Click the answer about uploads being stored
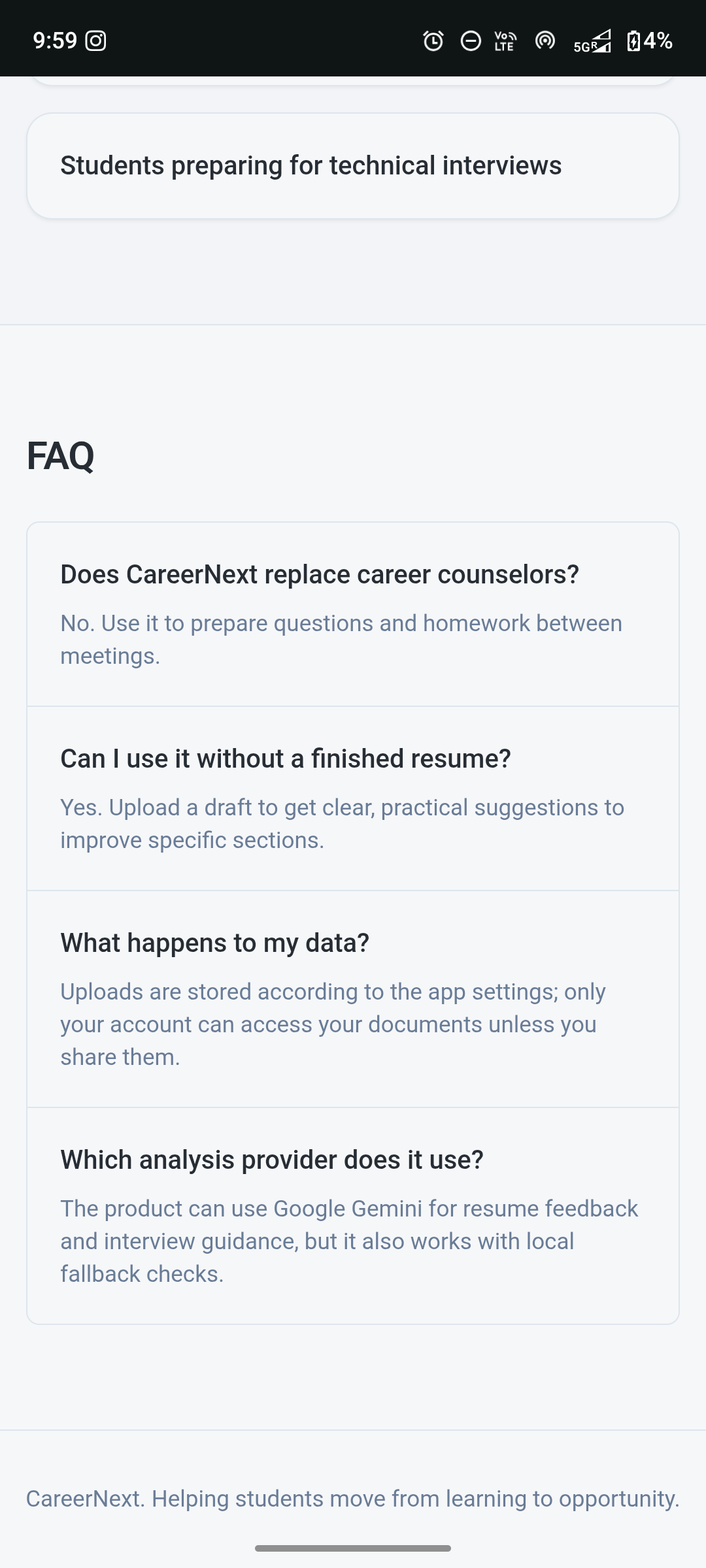Screen dimensions: 706x1568 pyautogui.click(x=333, y=1024)
